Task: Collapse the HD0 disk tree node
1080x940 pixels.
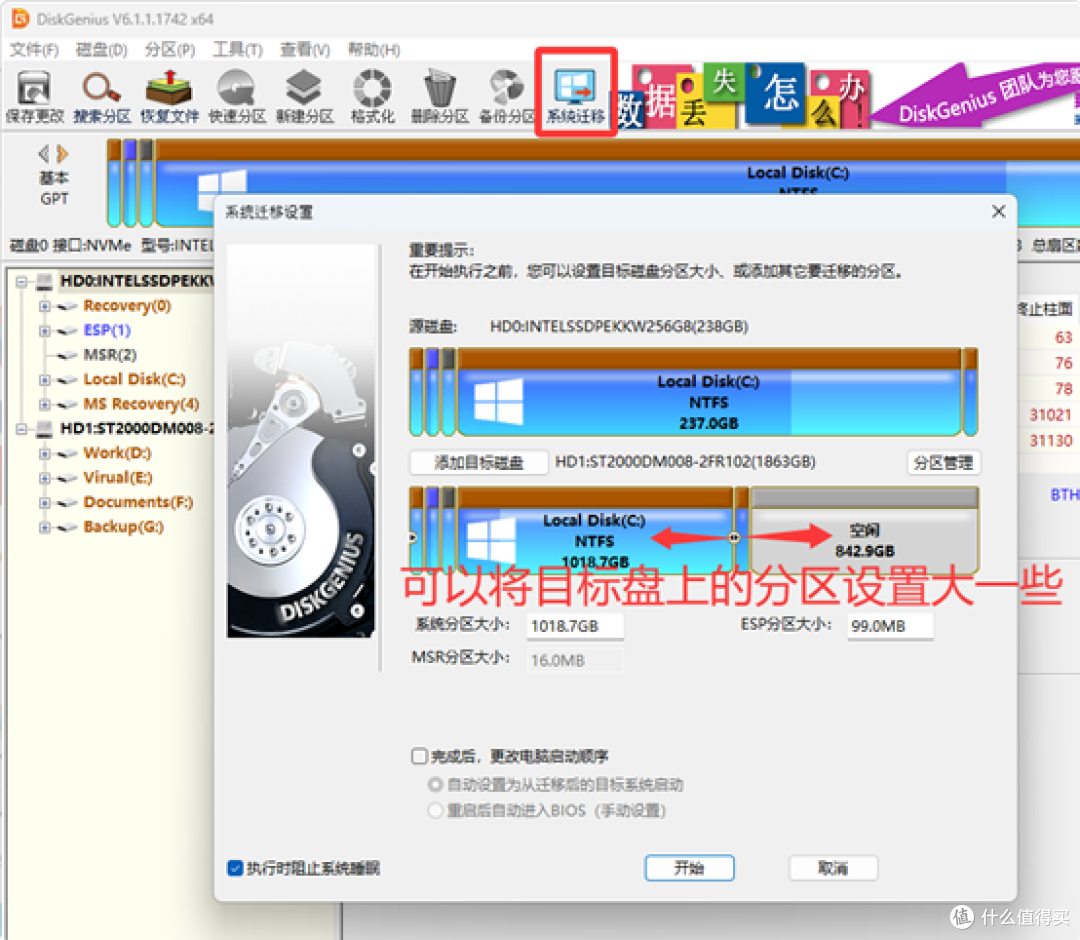Action: coord(21,281)
